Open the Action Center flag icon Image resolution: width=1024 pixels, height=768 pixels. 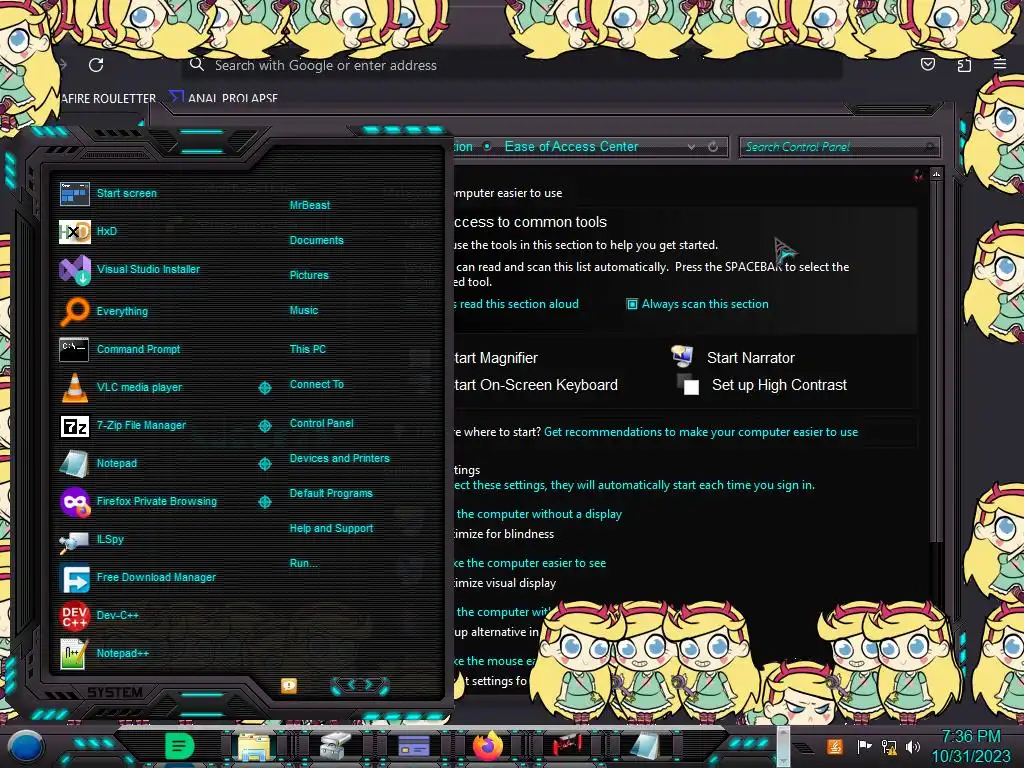point(864,746)
